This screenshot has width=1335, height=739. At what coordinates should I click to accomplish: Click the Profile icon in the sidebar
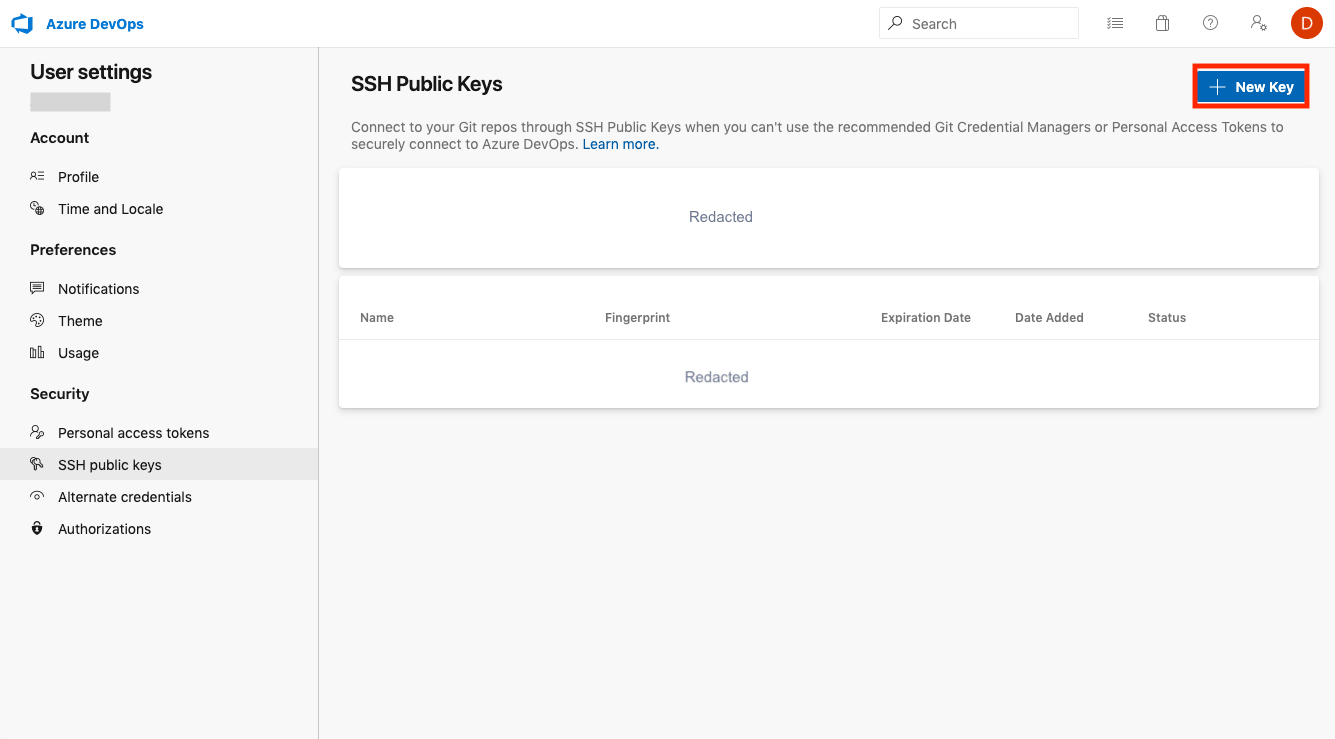click(x=37, y=176)
